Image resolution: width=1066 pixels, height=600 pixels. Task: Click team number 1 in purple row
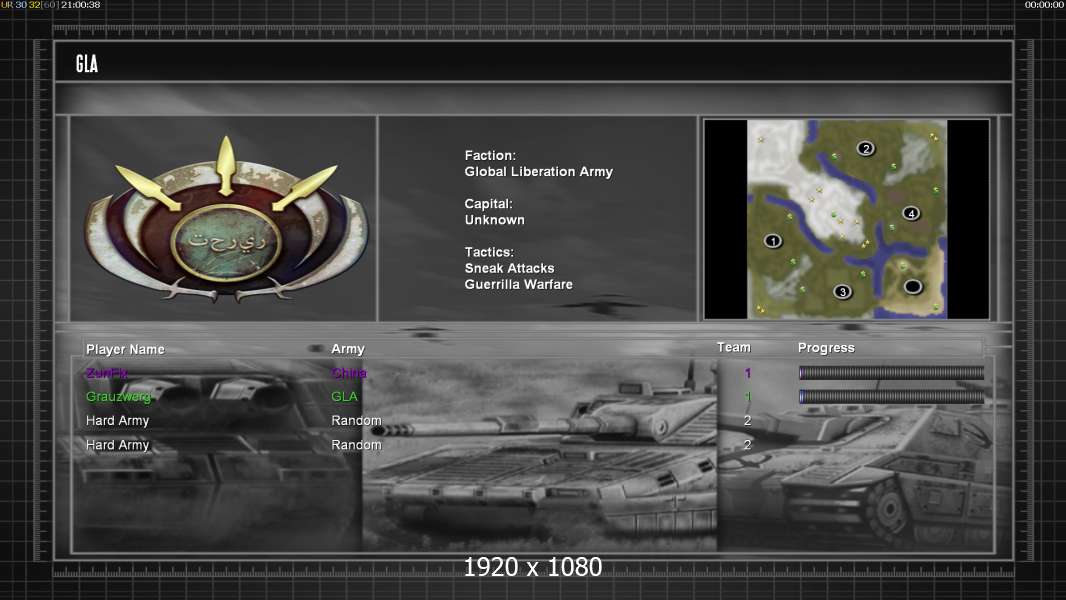click(x=748, y=373)
